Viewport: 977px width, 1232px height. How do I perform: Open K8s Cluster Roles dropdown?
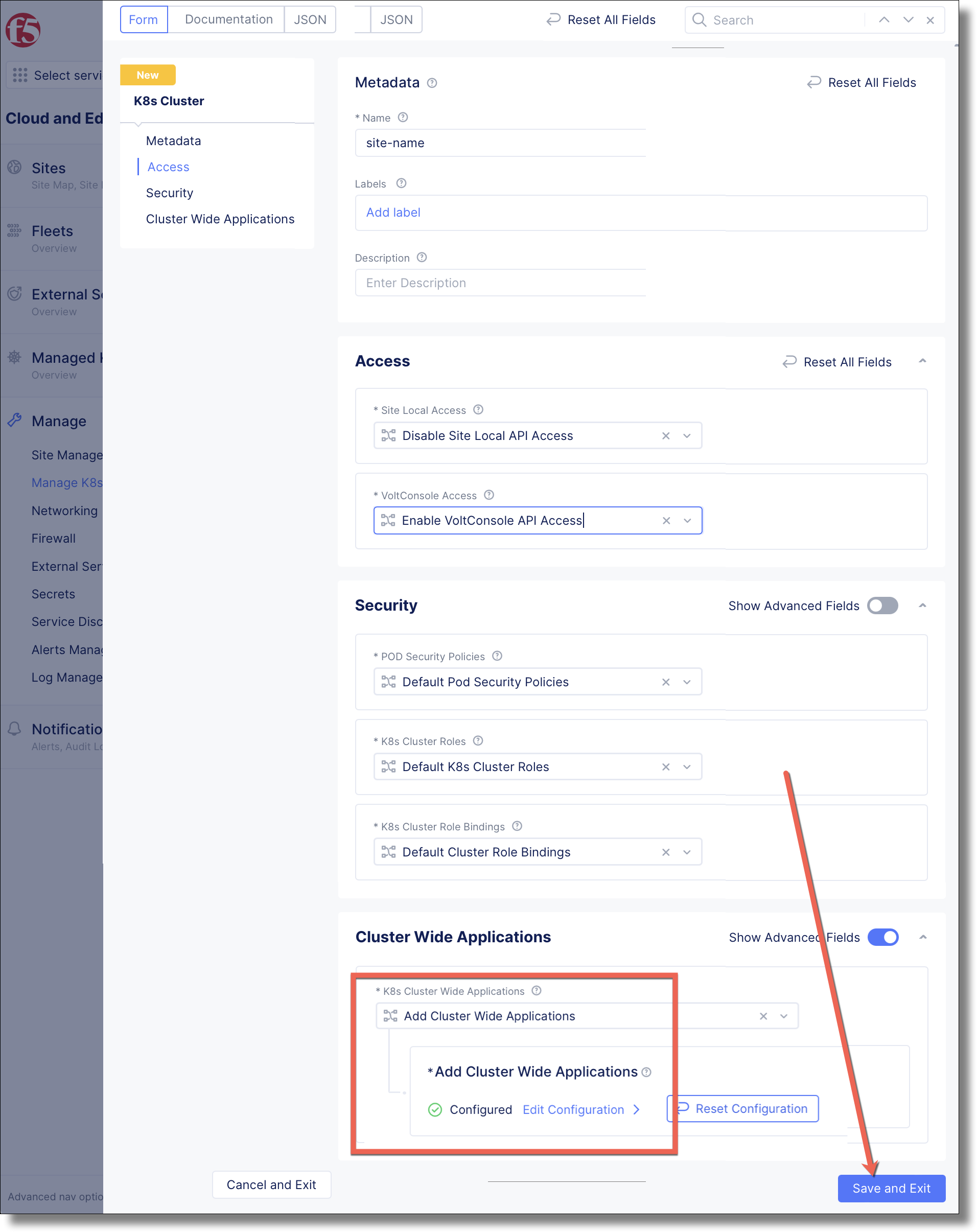click(x=687, y=767)
